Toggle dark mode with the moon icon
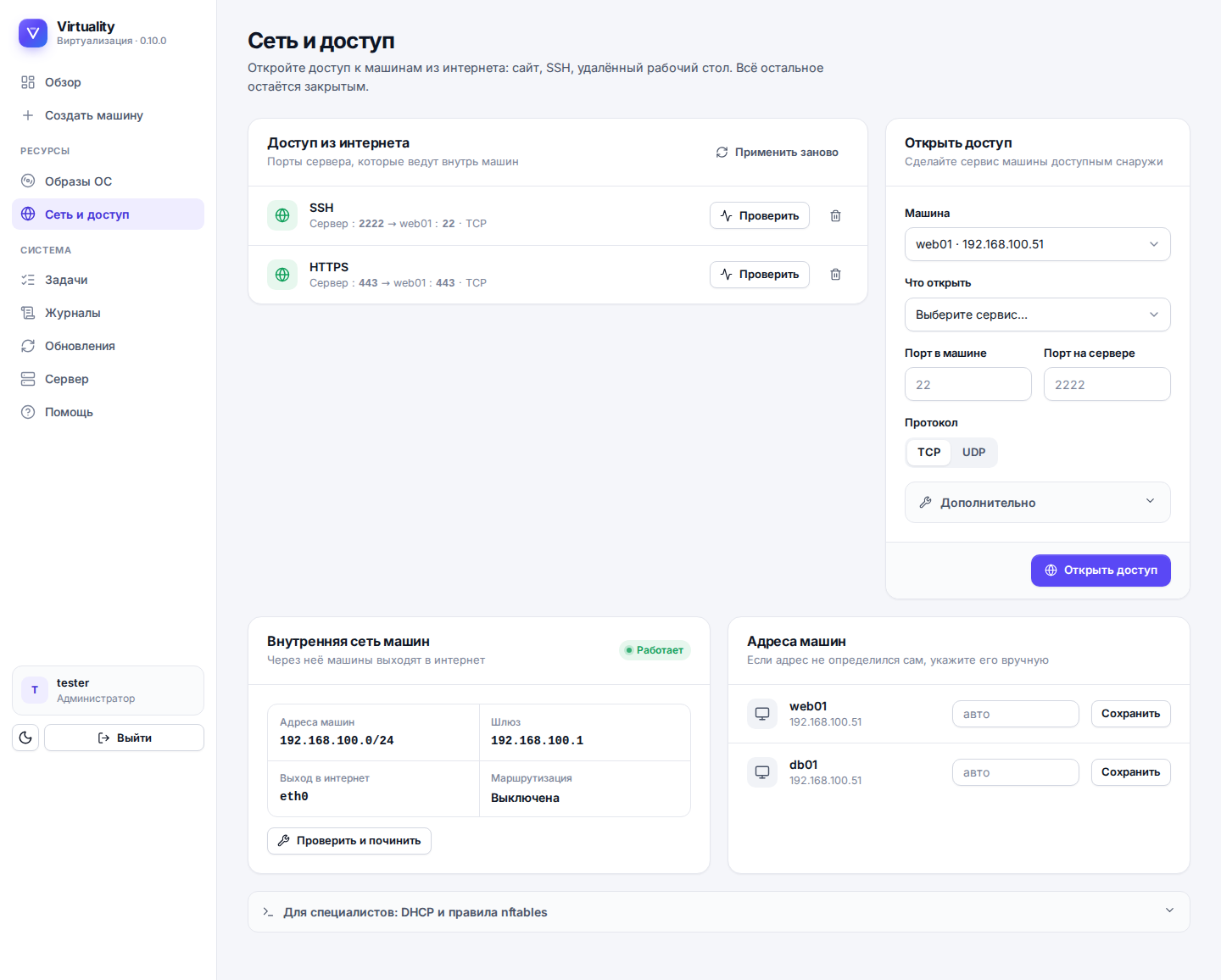This screenshot has height=980, width=1221. click(25, 738)
